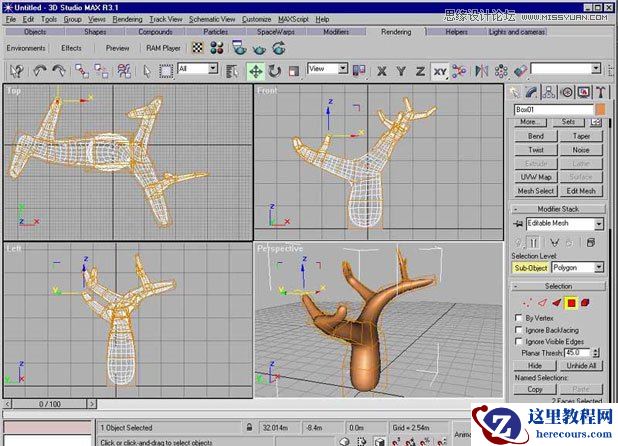The image size is (618, 446).
Task: Click the Bind to Space Warp icon
Action: (x=124, y=71)
